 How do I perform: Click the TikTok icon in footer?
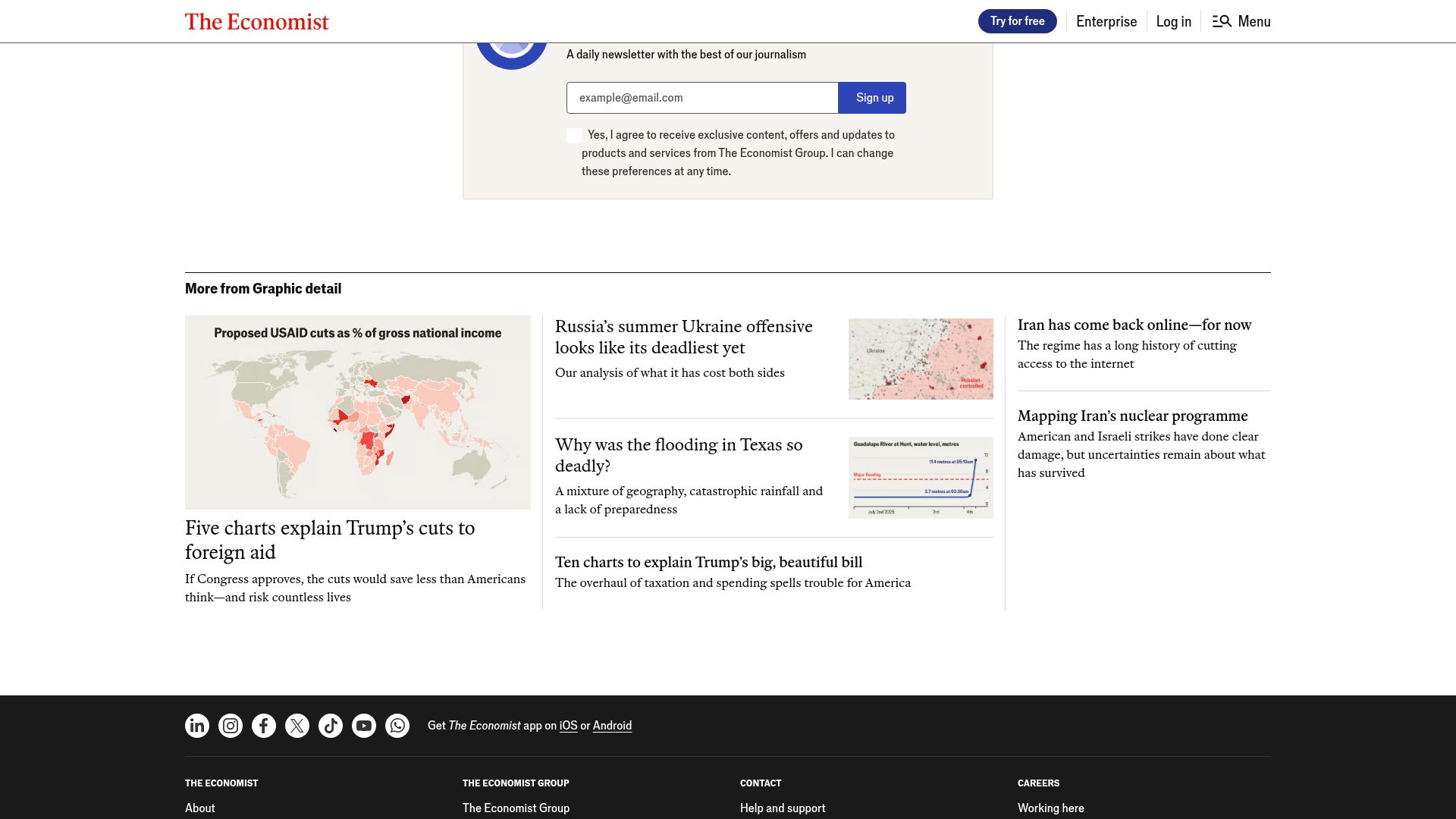pyautogui.click(x=331, y=726)
